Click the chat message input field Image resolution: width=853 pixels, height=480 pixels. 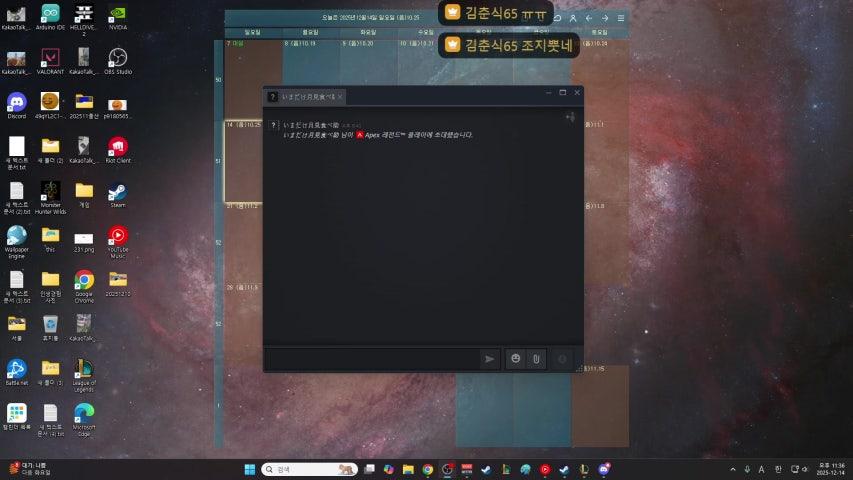[x=373, y=359]
